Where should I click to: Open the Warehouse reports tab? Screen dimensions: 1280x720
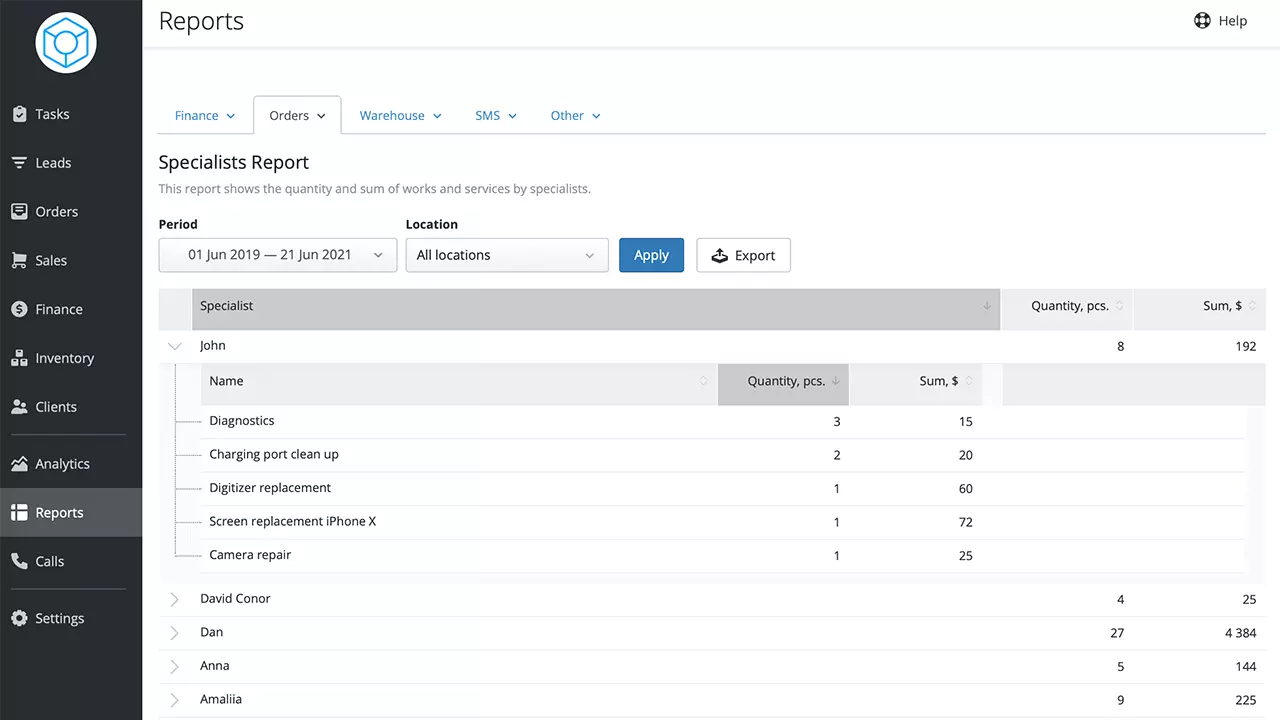(x=400, y=116)
